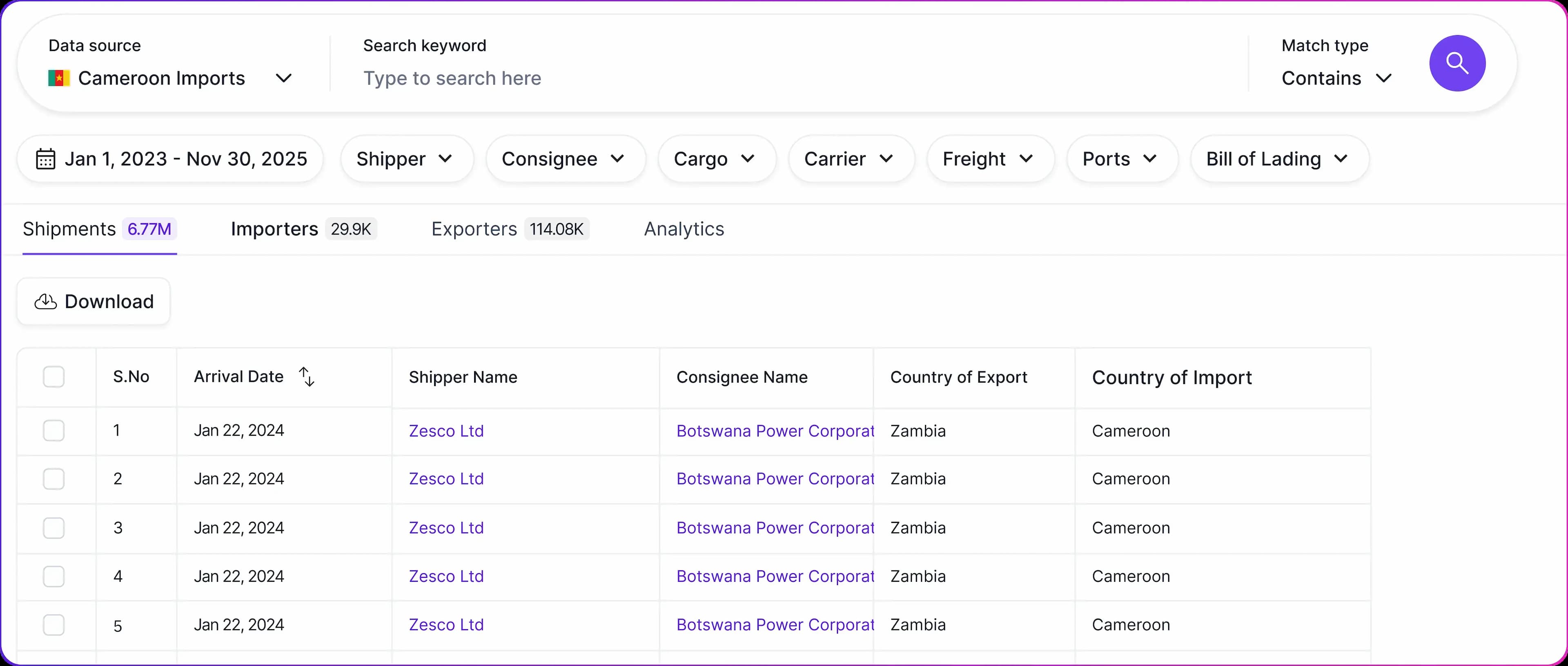Expand the Bill of Lading filter

coord(1278,159)
